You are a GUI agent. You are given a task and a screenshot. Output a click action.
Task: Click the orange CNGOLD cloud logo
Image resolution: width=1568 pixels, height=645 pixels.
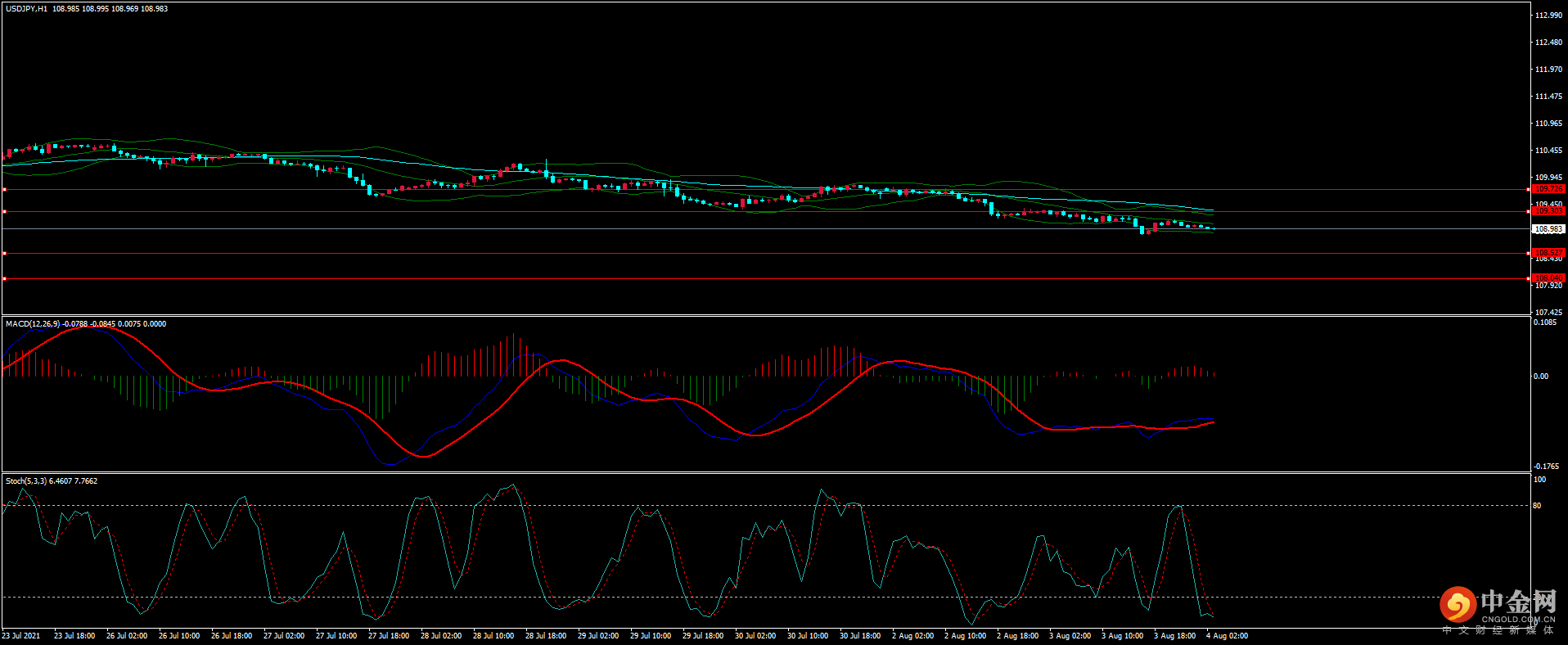pos(1458,605)
